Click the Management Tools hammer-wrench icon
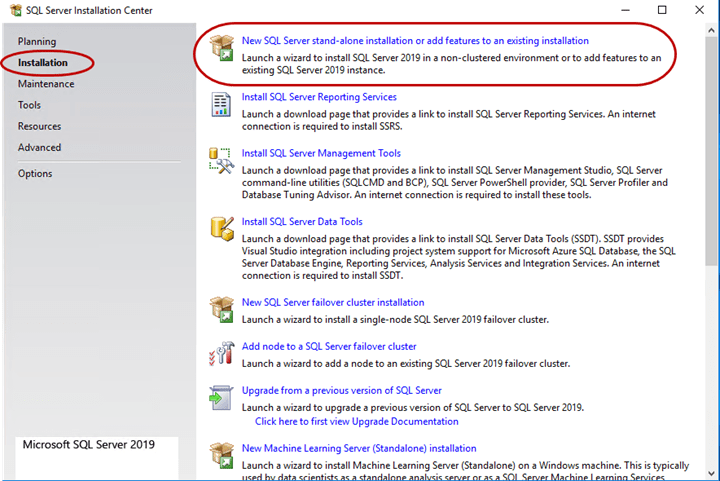The height and width of the screenshot is (481, 720). pos(221,161)
